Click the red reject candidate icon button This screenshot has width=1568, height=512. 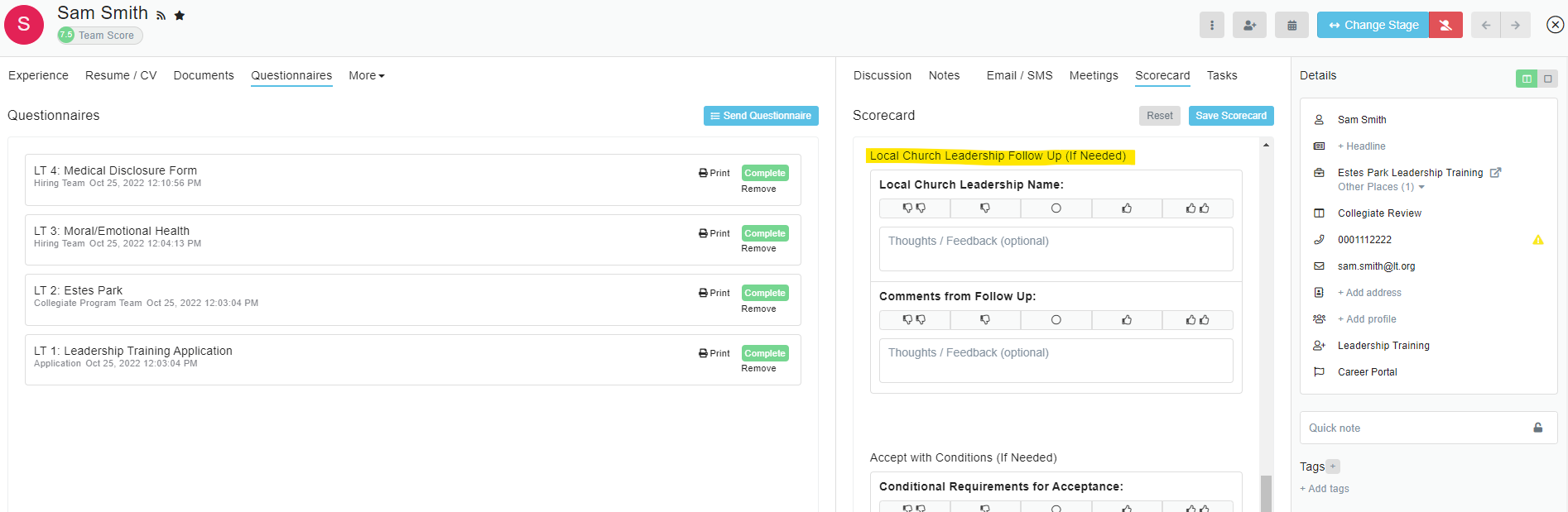(x=1445, y=26)
